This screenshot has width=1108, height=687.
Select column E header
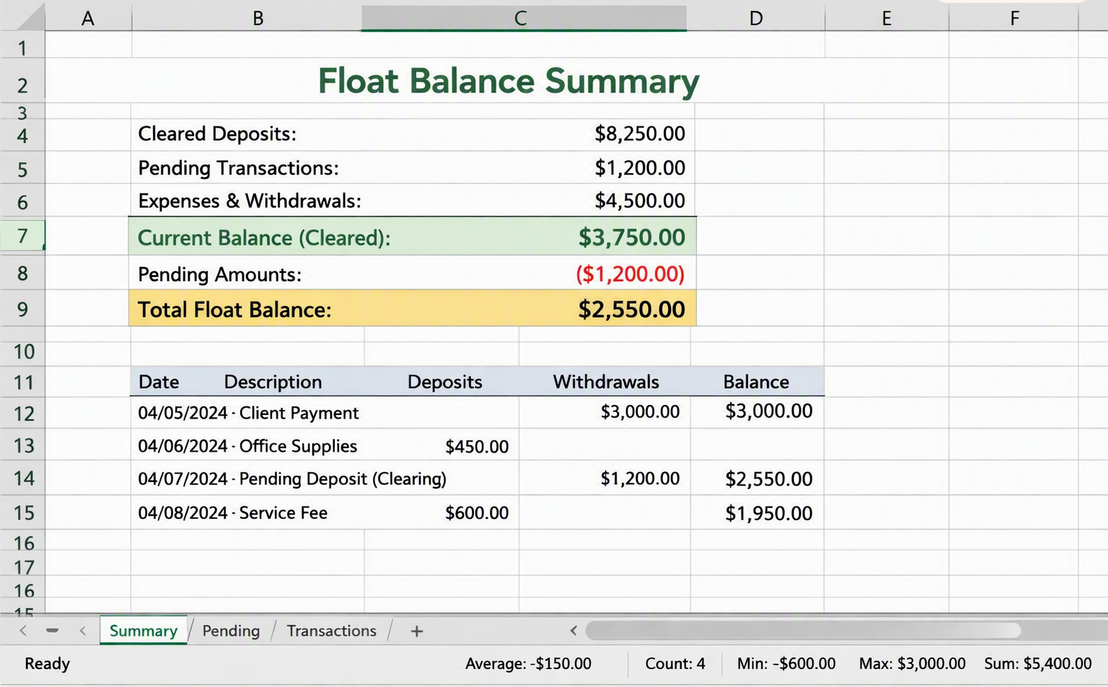pyautogui.click(x=886, y=18)
